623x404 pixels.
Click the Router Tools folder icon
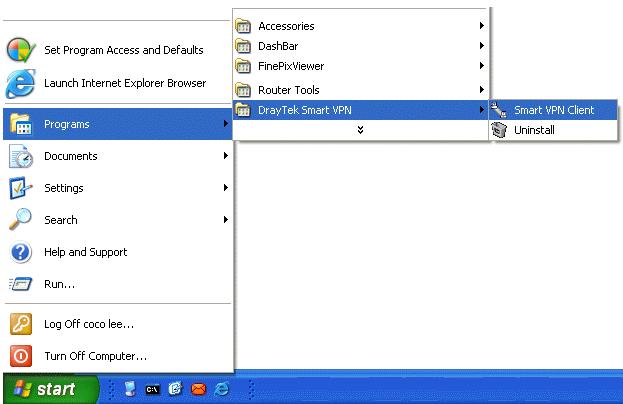click(x=243, y=90)
